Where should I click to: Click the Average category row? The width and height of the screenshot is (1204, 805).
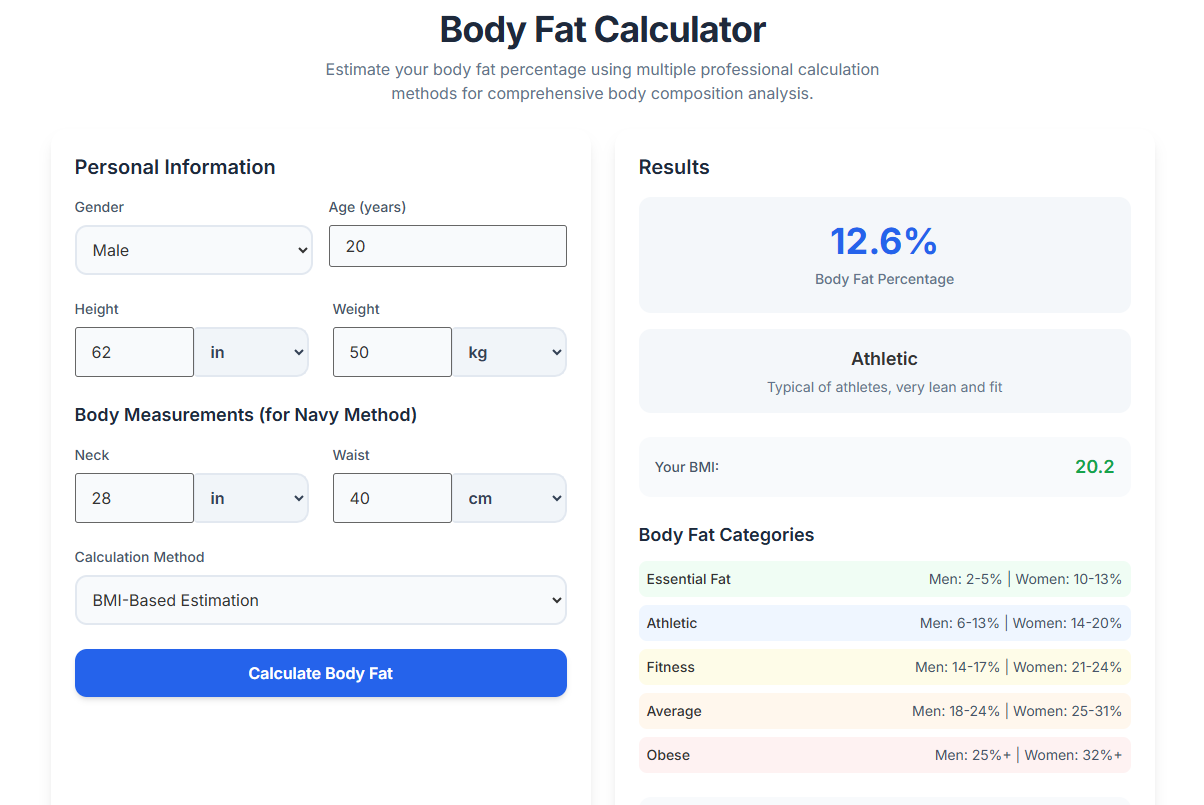click(x=884, y=710)
